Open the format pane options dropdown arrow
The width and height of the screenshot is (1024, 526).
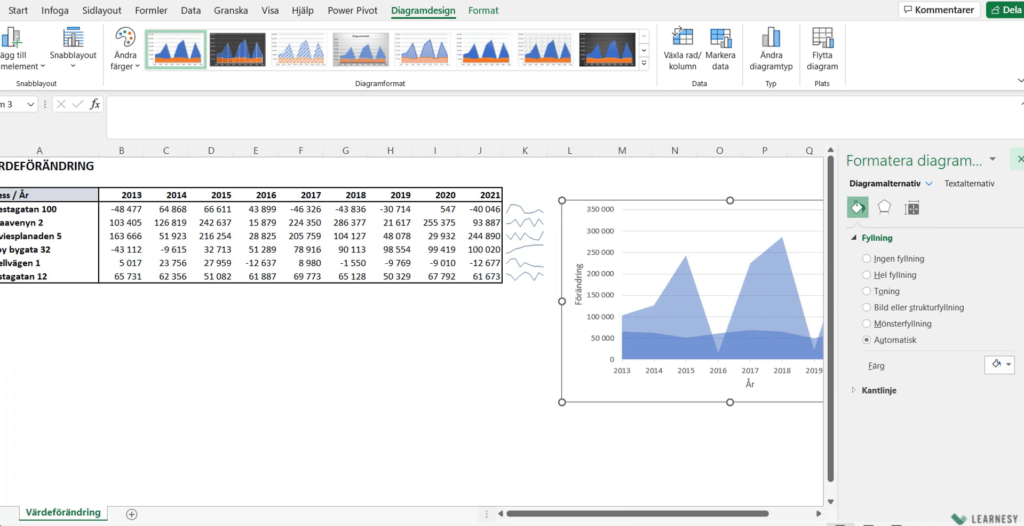993,159
